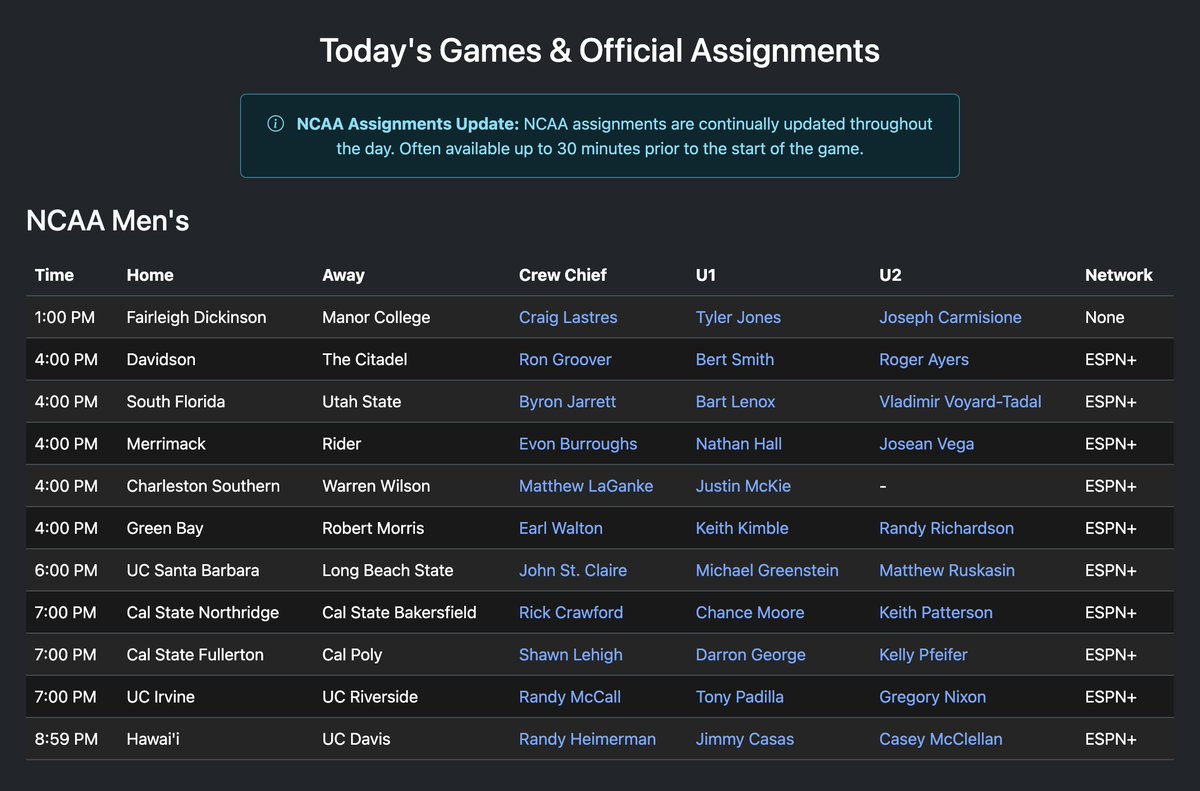Click the Time column header
Screen dimensions: 1200x791
54,275
